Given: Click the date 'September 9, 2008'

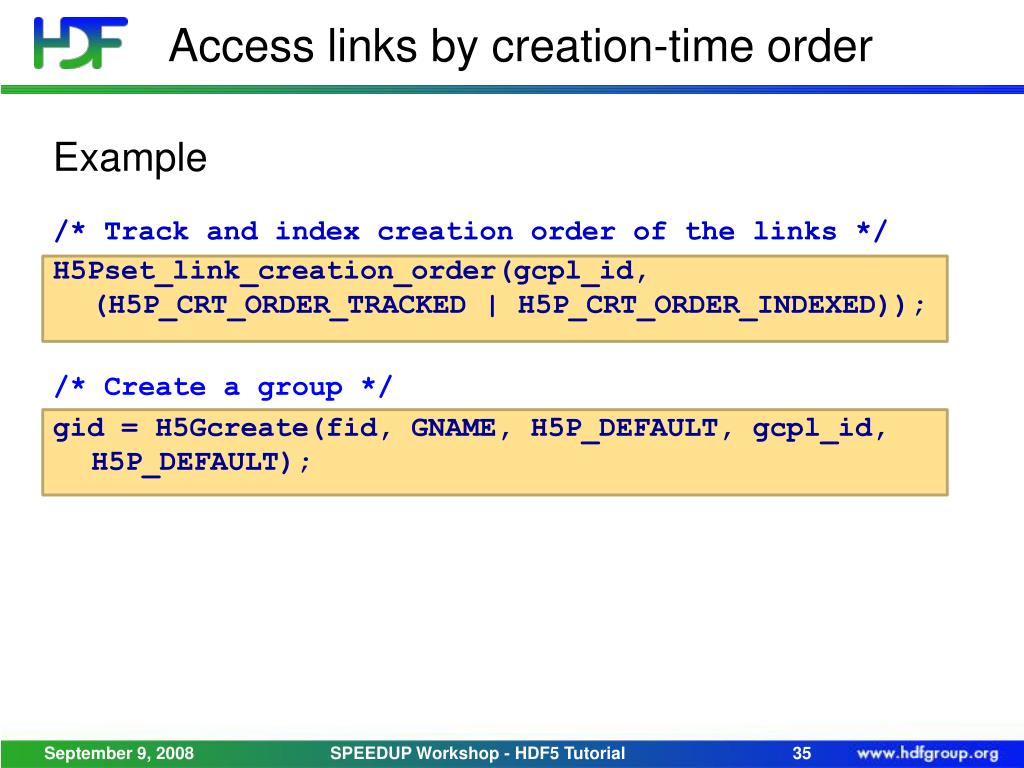Looking at the screenshot, I should point(119,753).
